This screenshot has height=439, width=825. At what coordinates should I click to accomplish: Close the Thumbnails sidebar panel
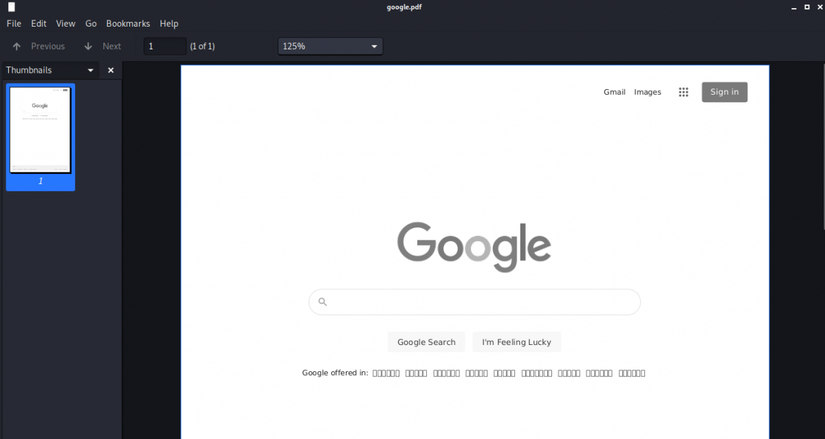point(110,70)
